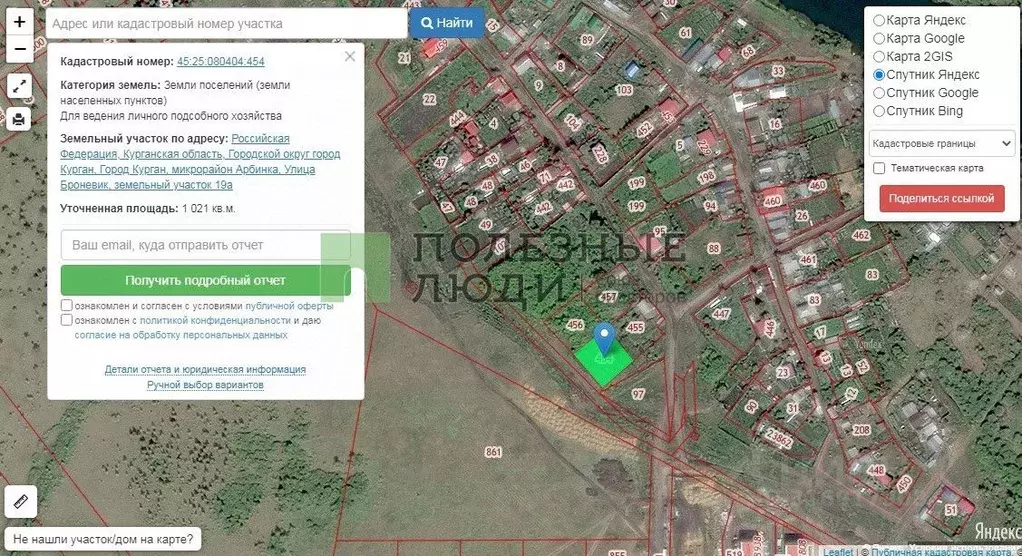Open the parcel address link
This screenshot has height=556, width=1022.
click(x=200, y=162)
